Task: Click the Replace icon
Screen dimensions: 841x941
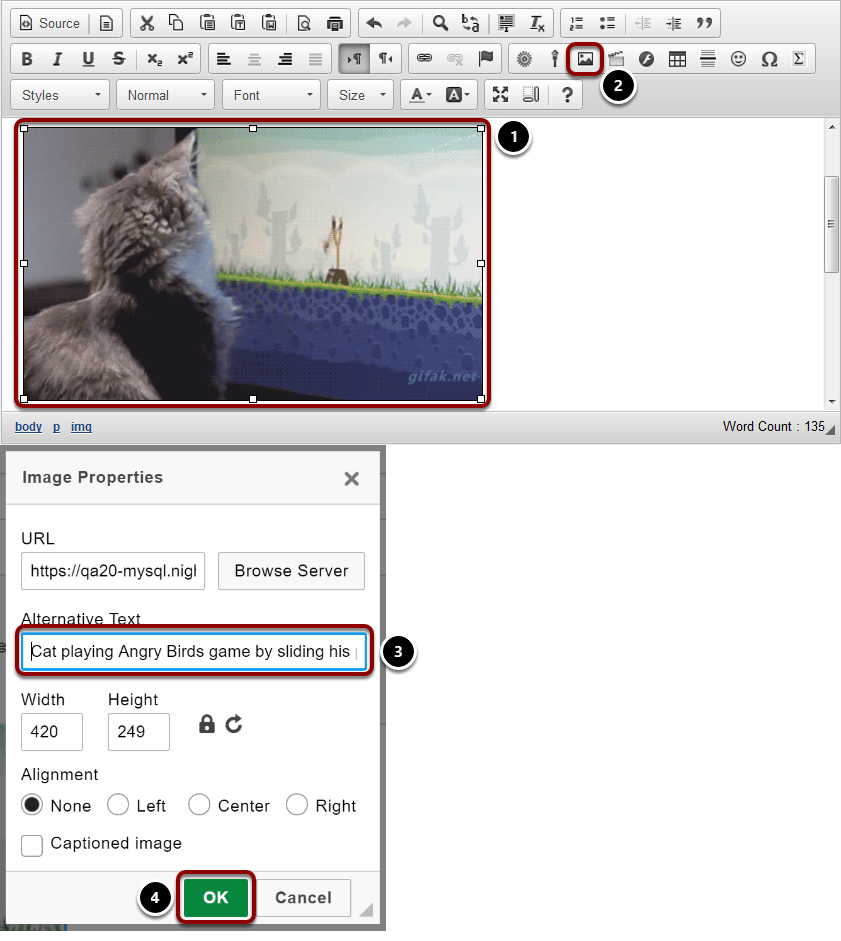Action: click(470, 23)
